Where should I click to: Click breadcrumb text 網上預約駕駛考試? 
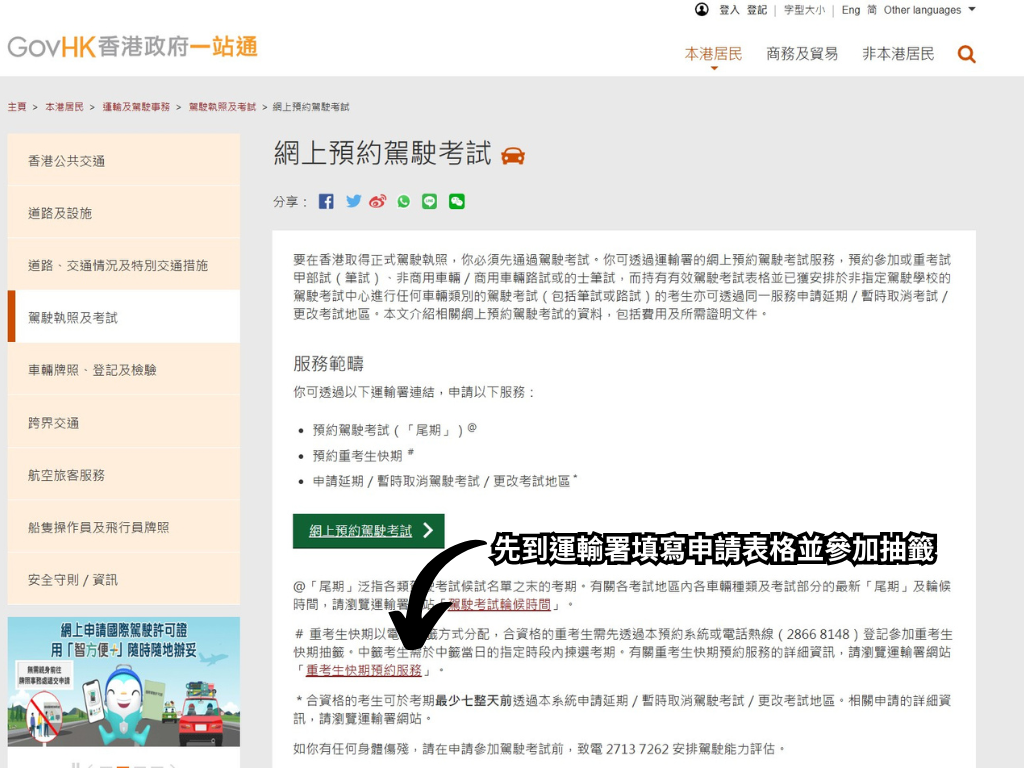[x=311, y=106]
